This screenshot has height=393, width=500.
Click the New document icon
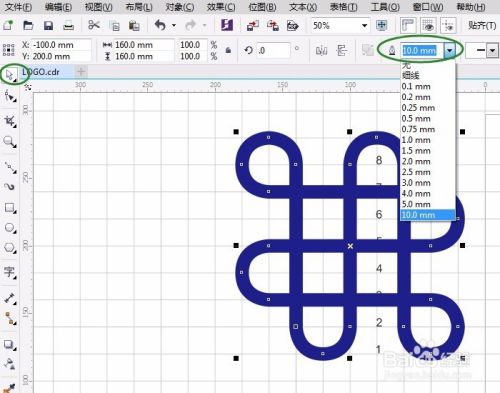tap(8, 25)
